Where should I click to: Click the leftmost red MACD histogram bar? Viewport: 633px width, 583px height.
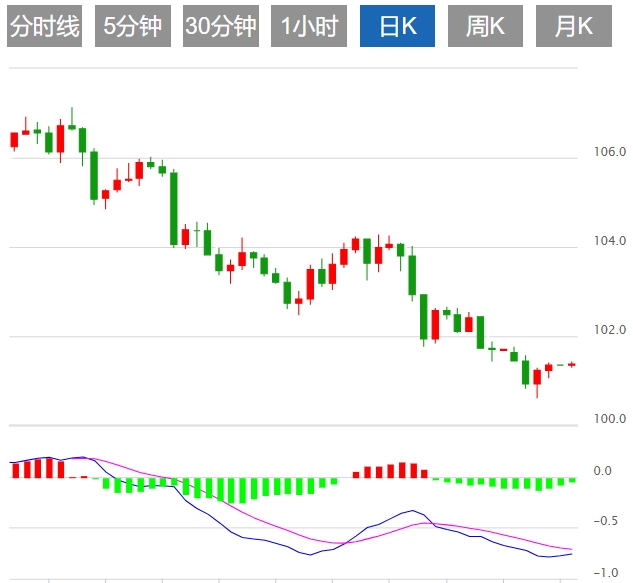click(14, 470)
